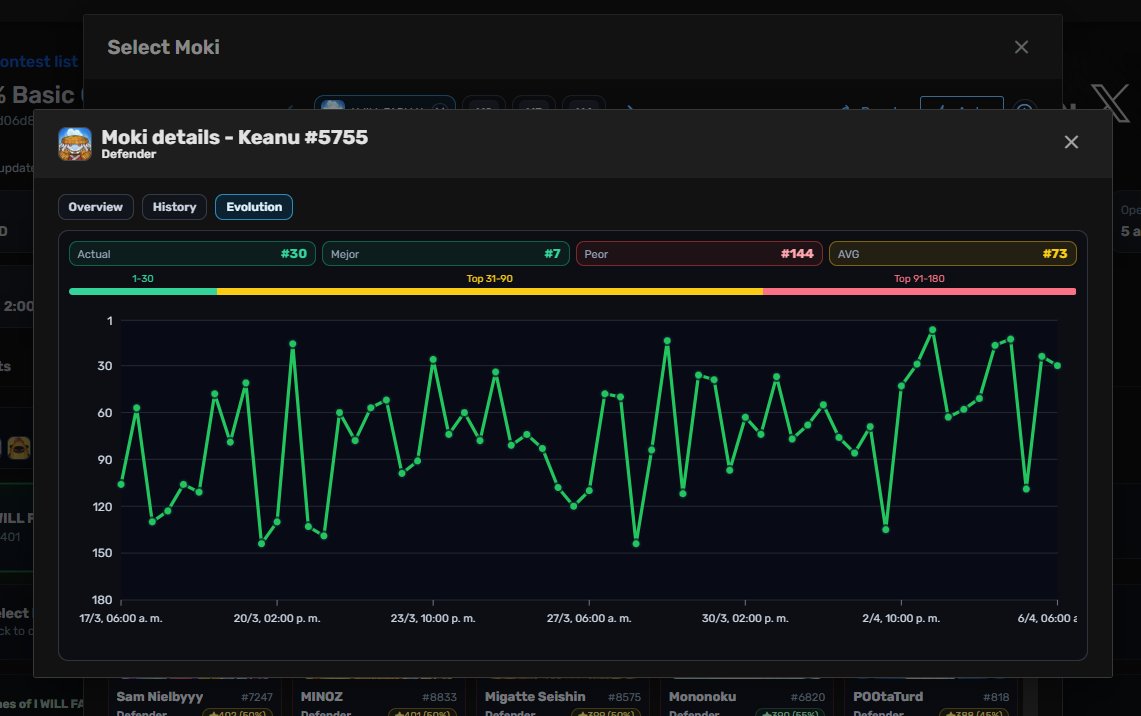1141x716 pixels.
Task: Click the '1-30' range label
Action: point(143,279)
